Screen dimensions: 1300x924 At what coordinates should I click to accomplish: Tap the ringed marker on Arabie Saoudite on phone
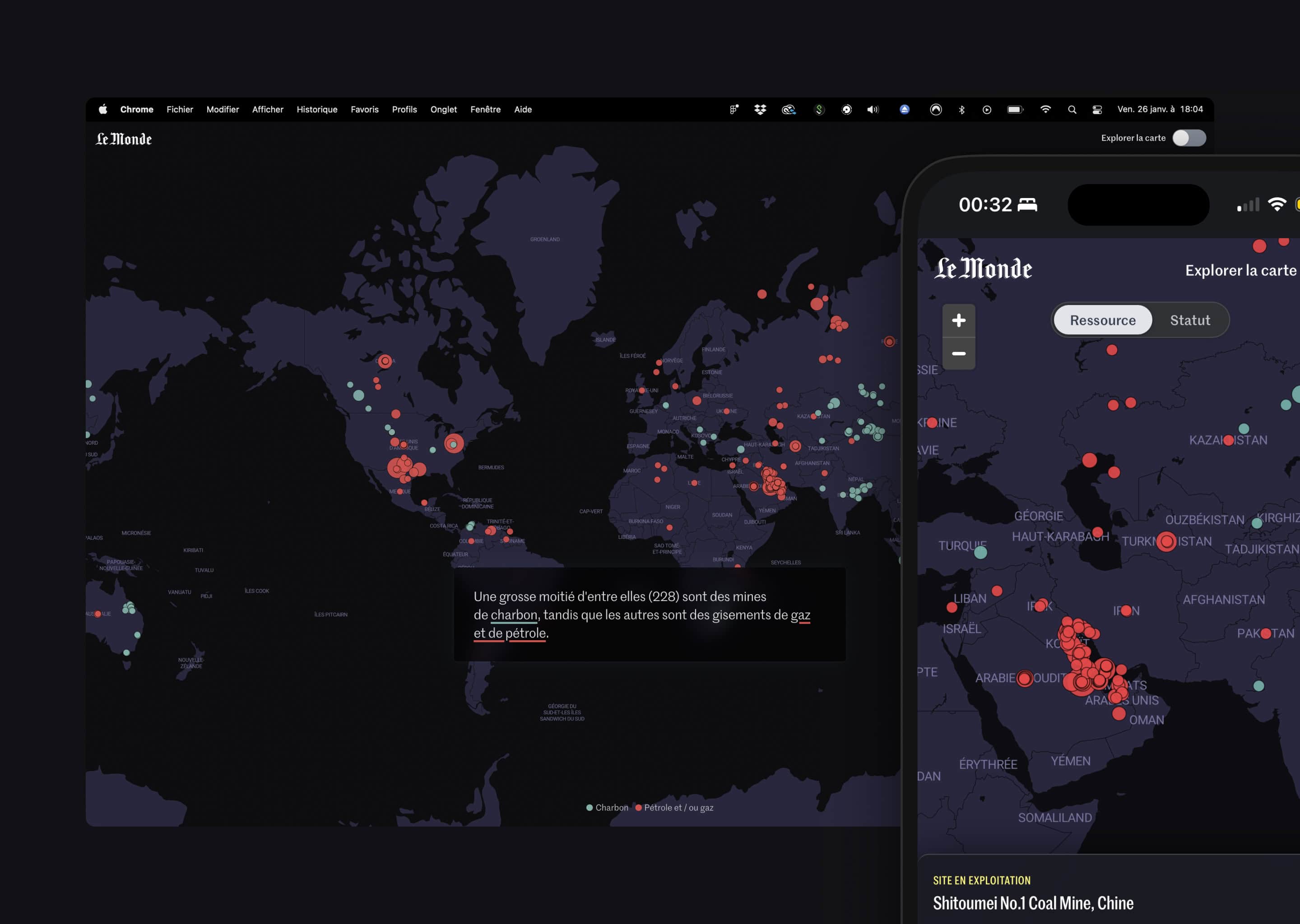click(x=1025, y=678)
